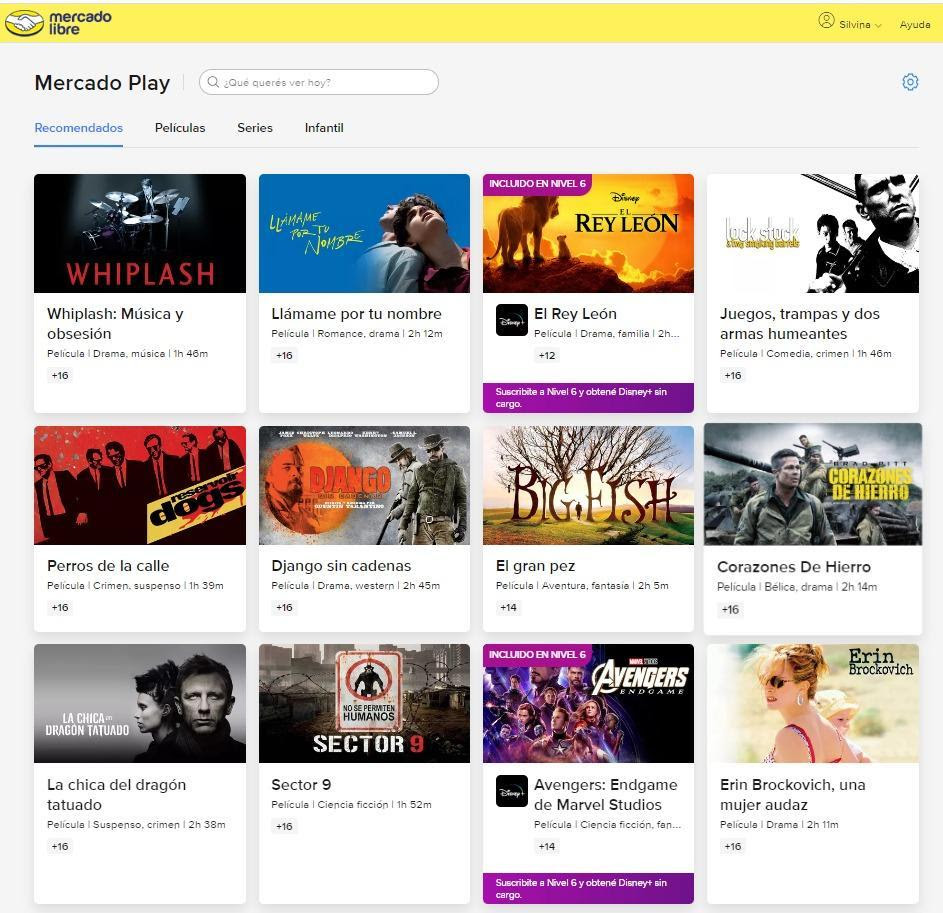Click the 'Corazones De Hierro' title
The height and width of the screenshot is (913, 943).
coord(794,567)
